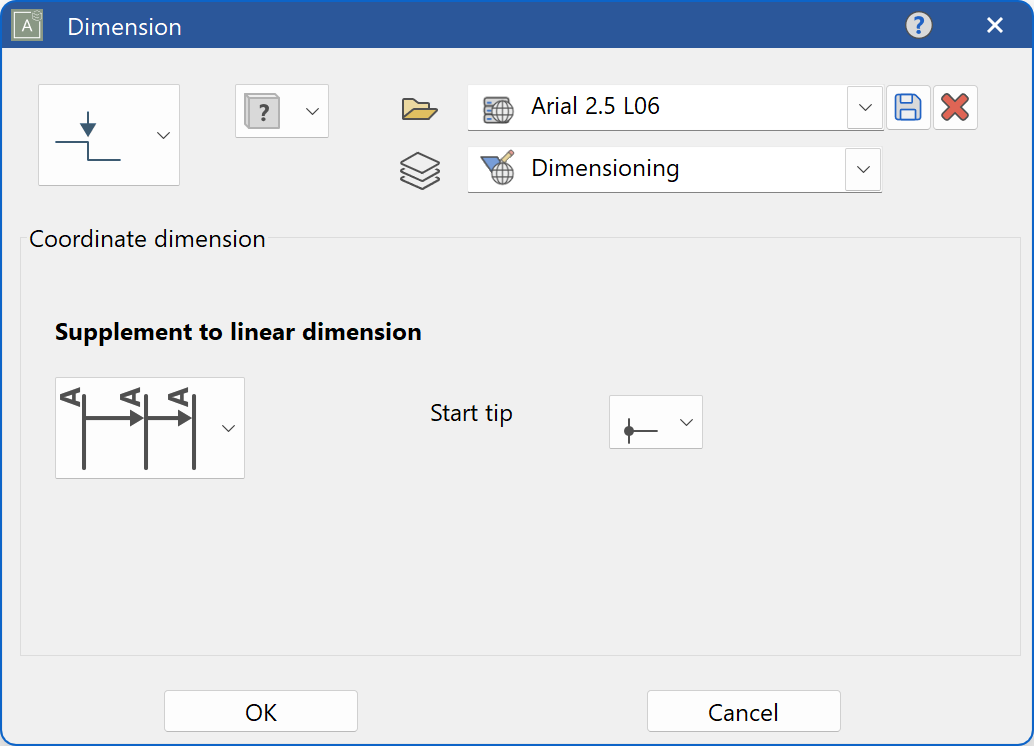Click the Dimension application icon in the title bar
Screen dimensions: 1034x746
tap(27, 25)
